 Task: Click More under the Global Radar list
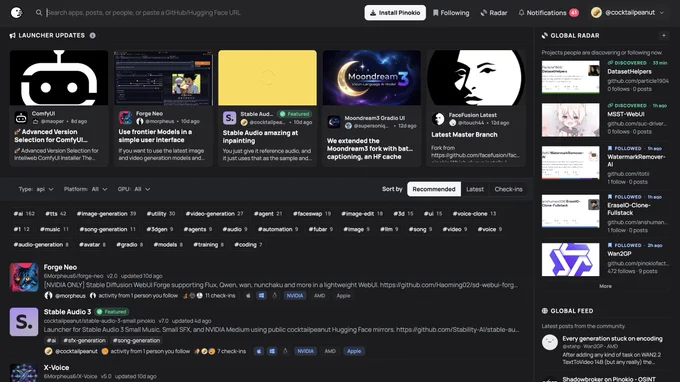tap(605, 286)
